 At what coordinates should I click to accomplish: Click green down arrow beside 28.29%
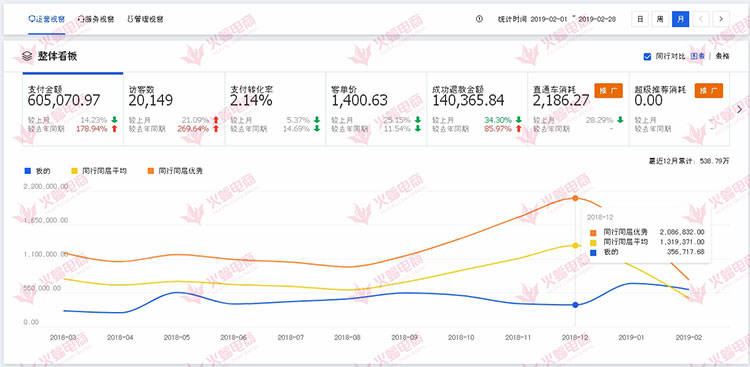[620, 120]
